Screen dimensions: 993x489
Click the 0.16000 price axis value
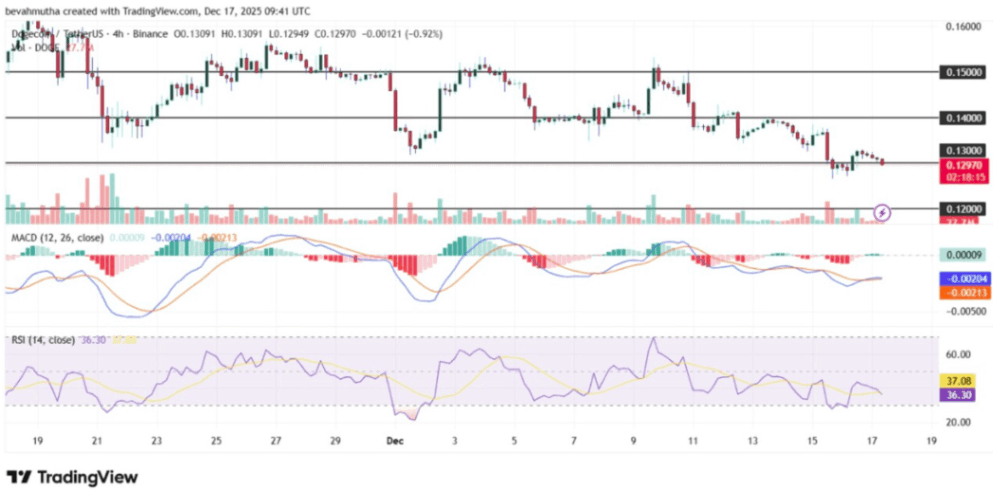coord(963,26)
